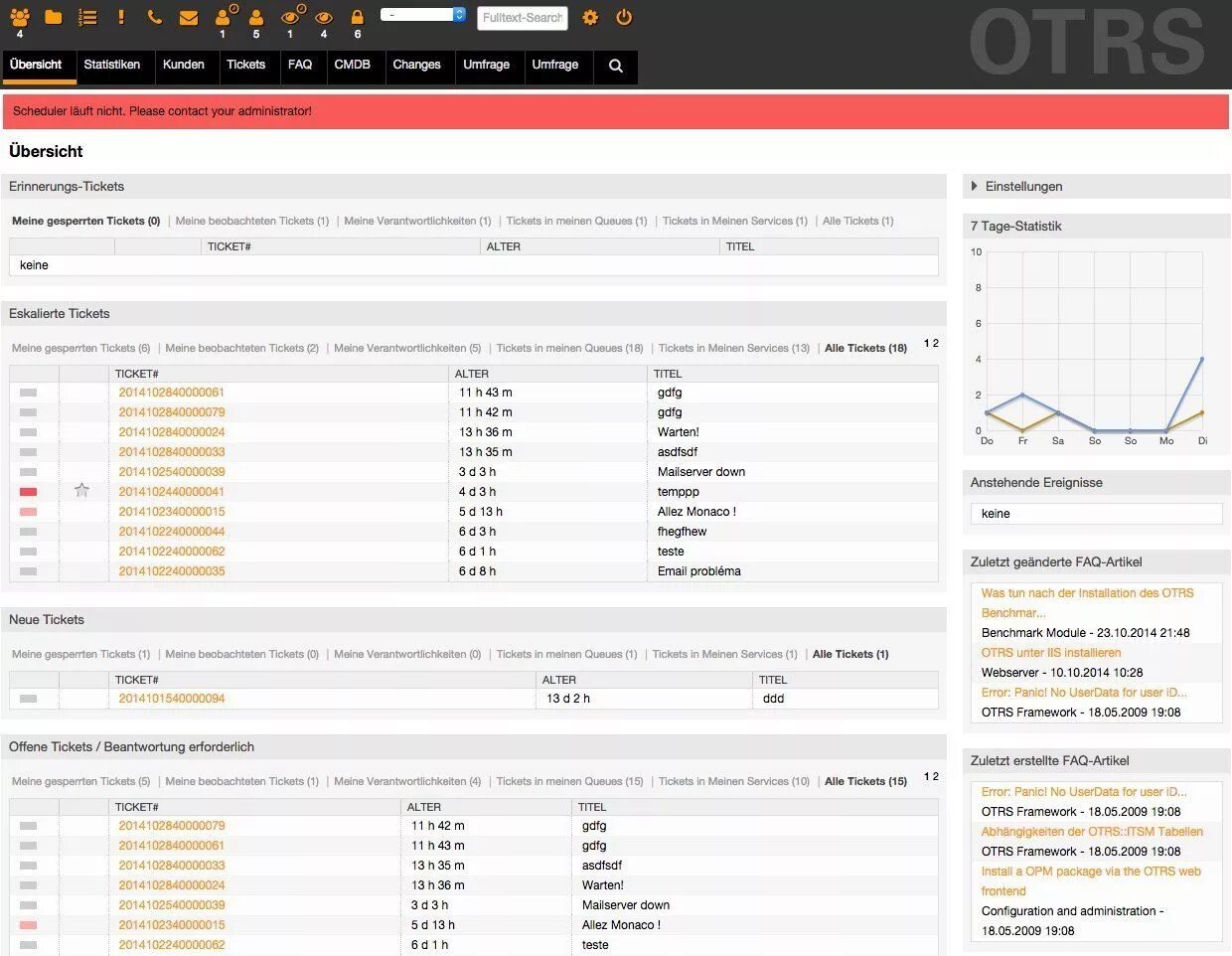
Task: Click the pink flag on escalated ticket 2014102340000015
Action: (28, 512)
